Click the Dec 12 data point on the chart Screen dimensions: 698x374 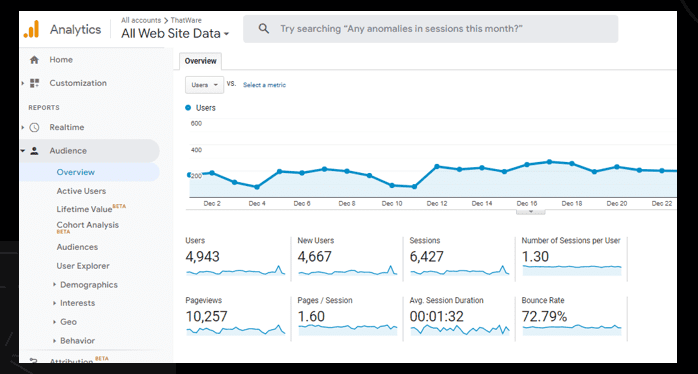pos(437,167)
